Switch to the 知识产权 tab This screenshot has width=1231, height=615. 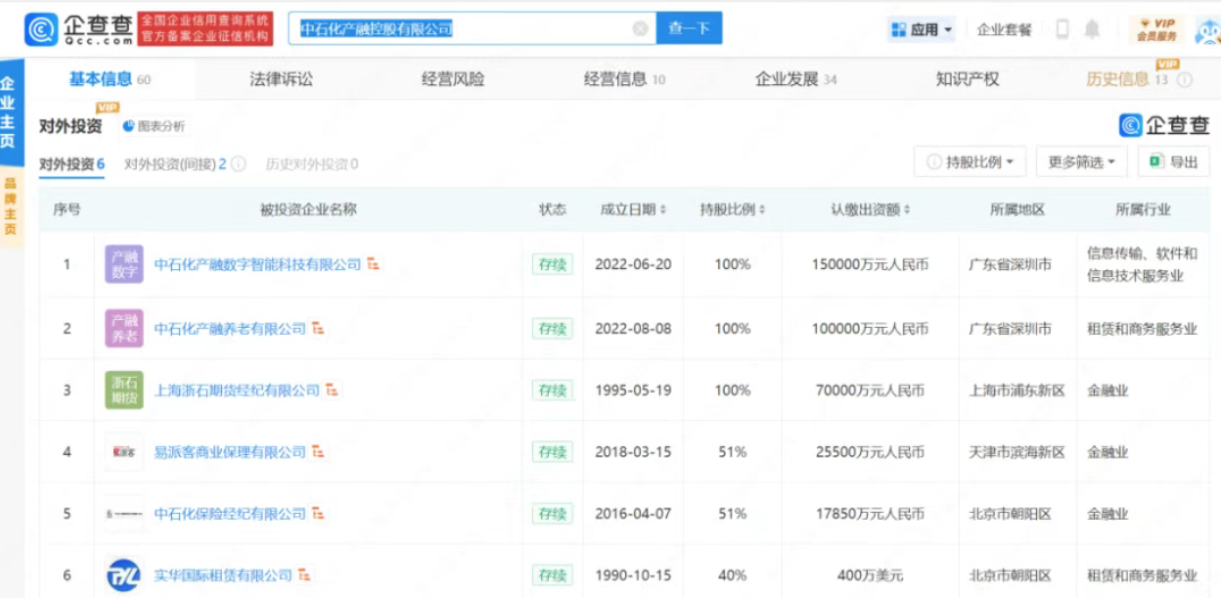(967, 79)
